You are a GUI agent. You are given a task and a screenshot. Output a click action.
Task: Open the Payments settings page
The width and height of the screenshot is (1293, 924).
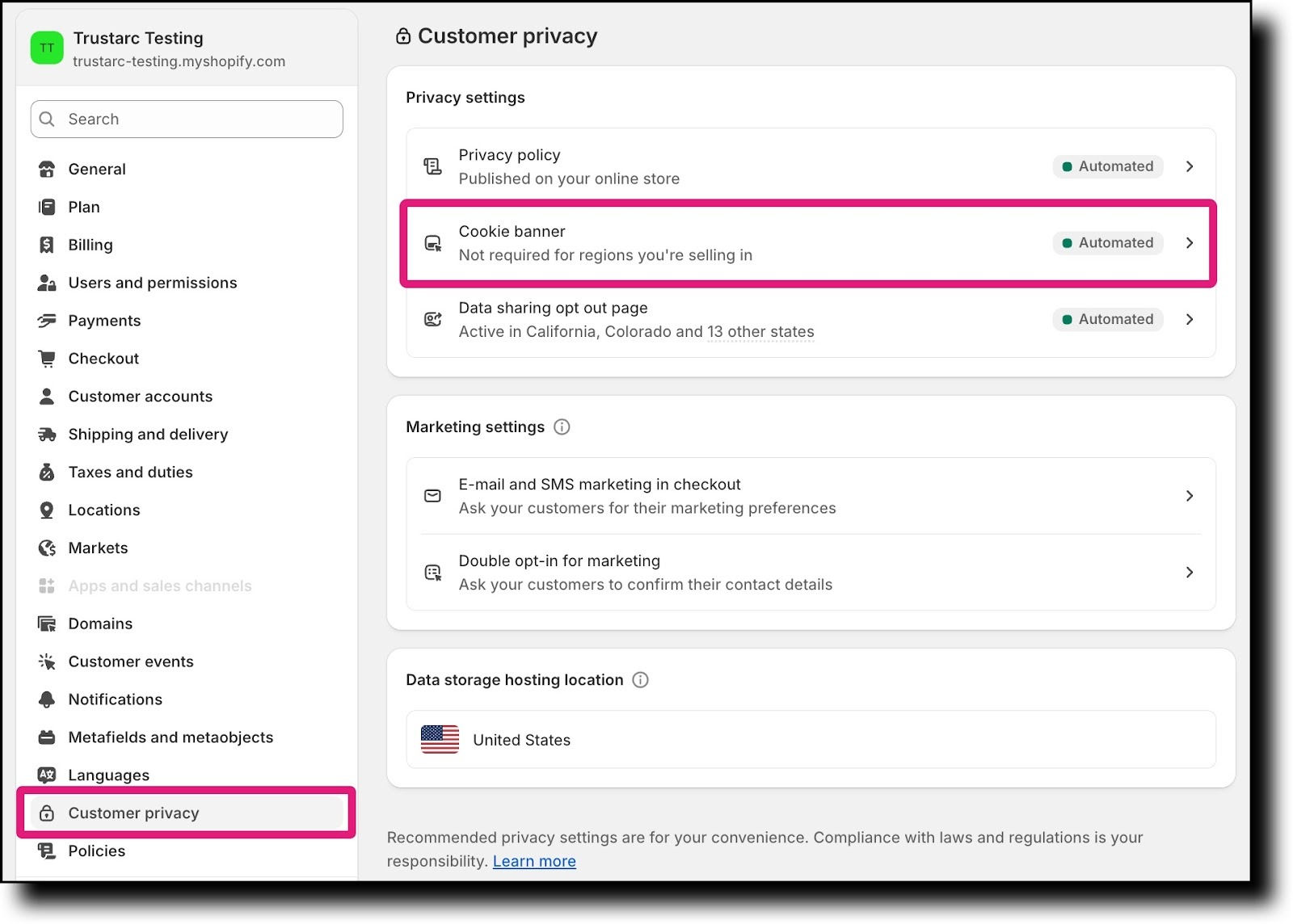(187, 321)
